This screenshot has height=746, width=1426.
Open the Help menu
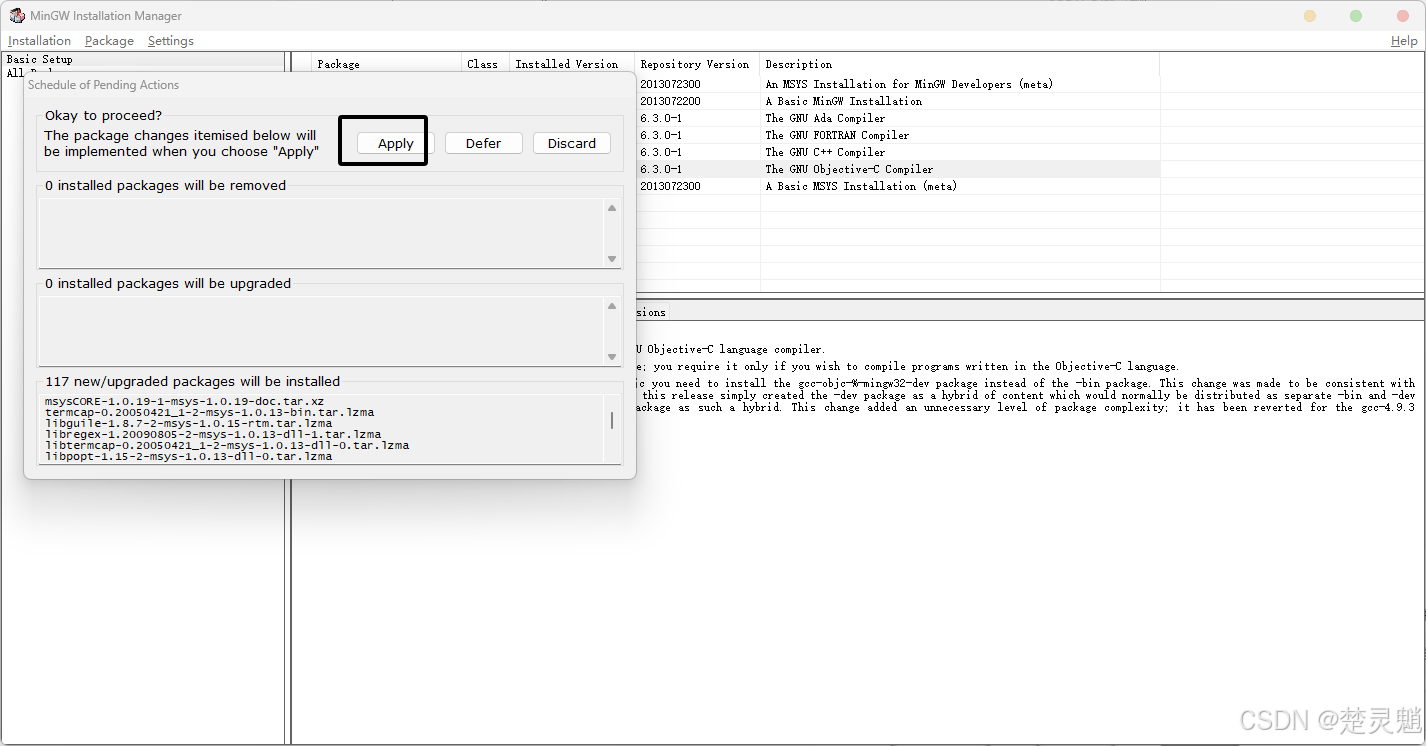1404,41
